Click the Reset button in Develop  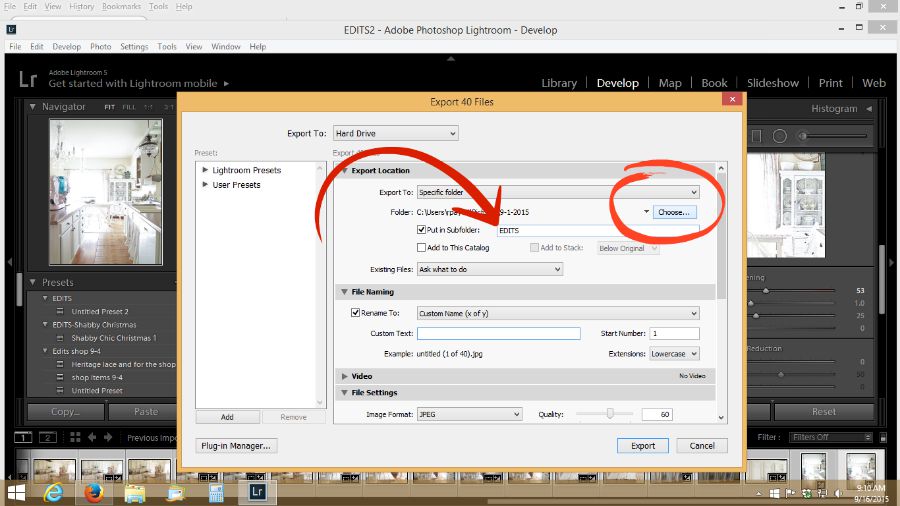coord(824,411)
